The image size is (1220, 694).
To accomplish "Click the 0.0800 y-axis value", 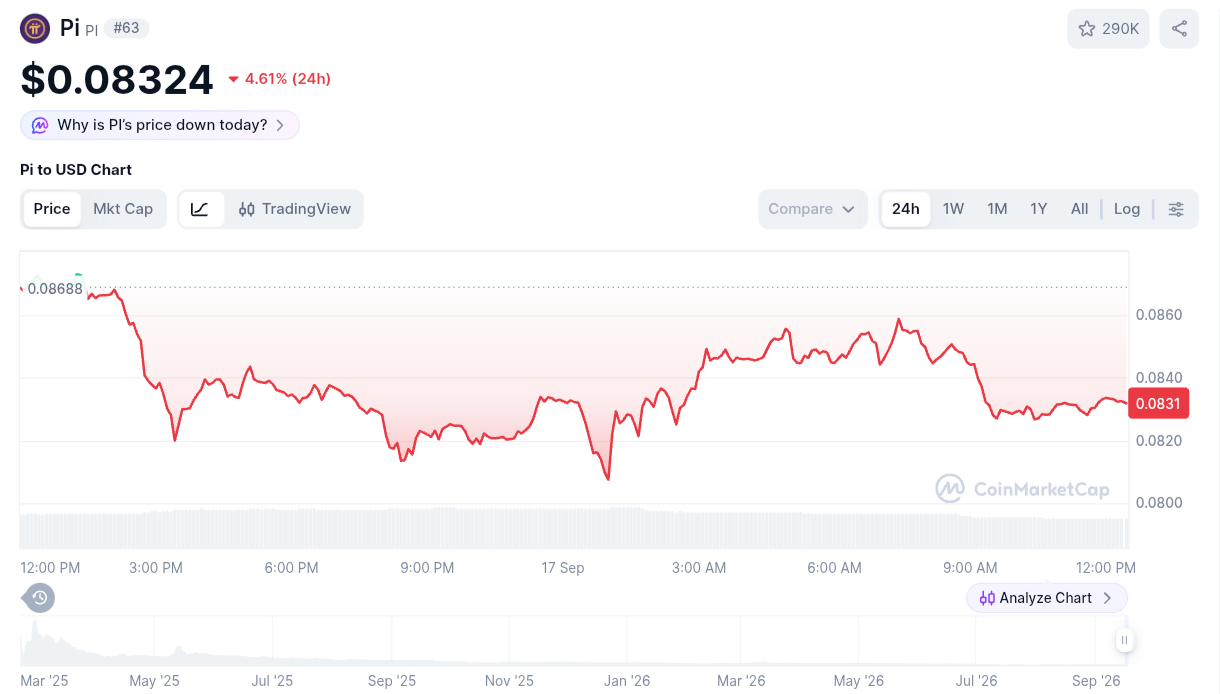I will click(1159, 503).
